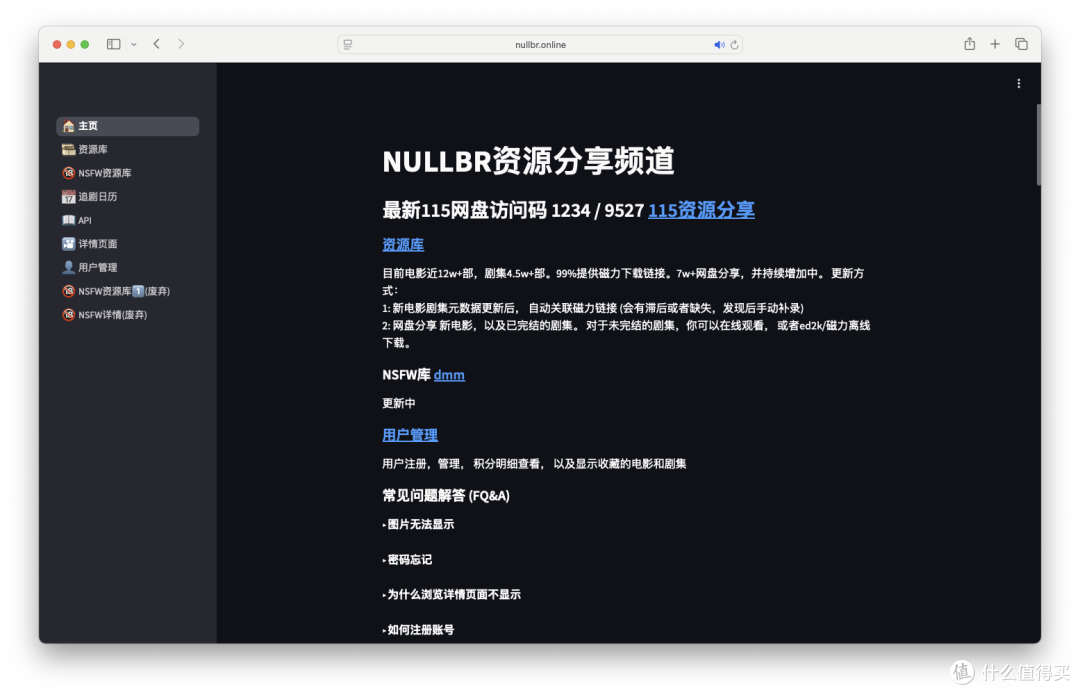Follow the 用户管理 heading link
Image resolution: width=1080 pixels, height=695 pixels.
point(410,435)
